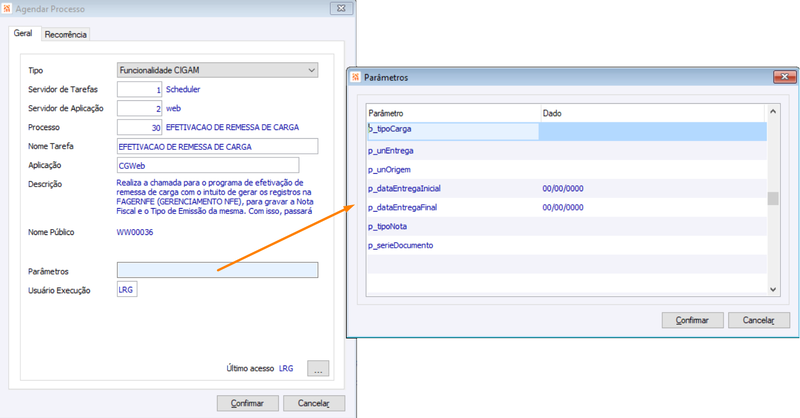800x418 pixels.
Task: Click the Dado value for p_dataEntregaFinal
Action: [563, 207]
